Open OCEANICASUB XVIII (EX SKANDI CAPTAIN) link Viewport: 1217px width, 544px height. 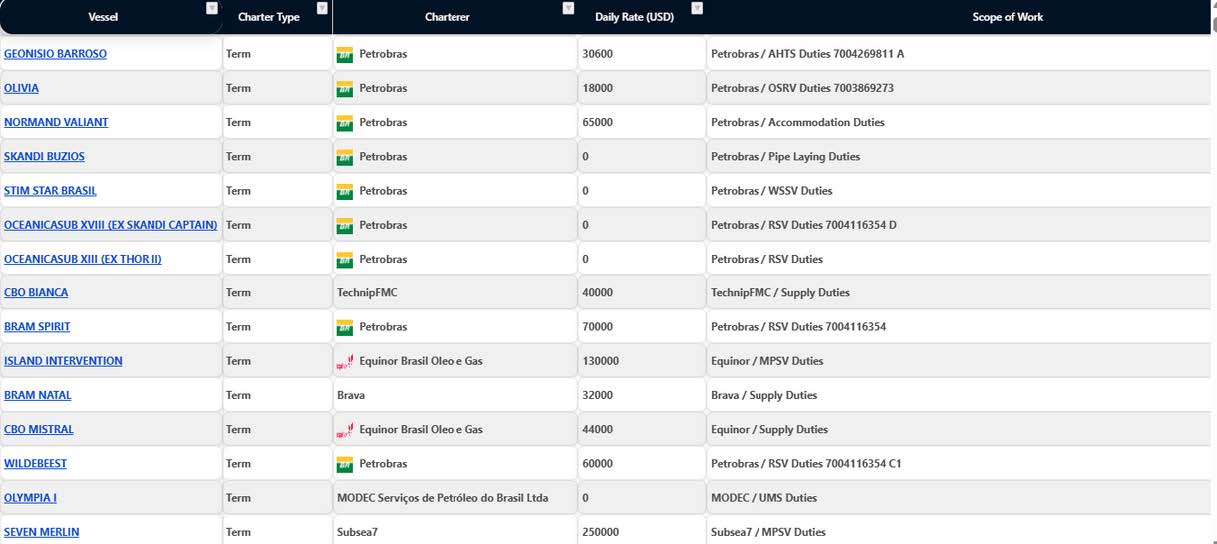pos(110,225)
